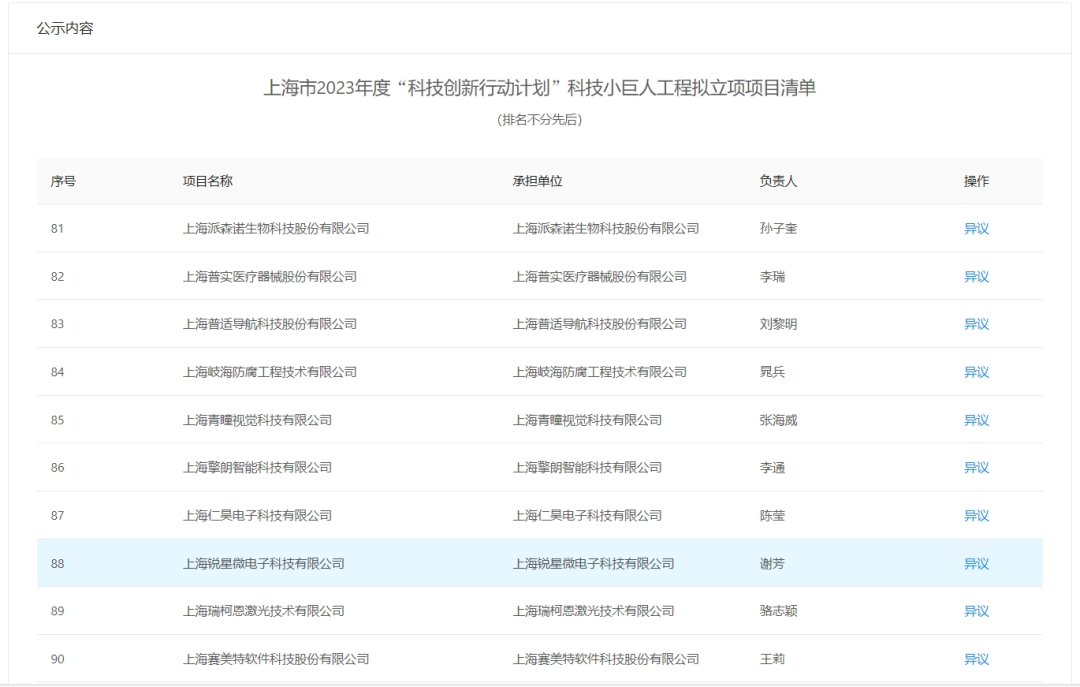
Task: Click the (排名不分先后) subtitle
Action: [539, 120]
